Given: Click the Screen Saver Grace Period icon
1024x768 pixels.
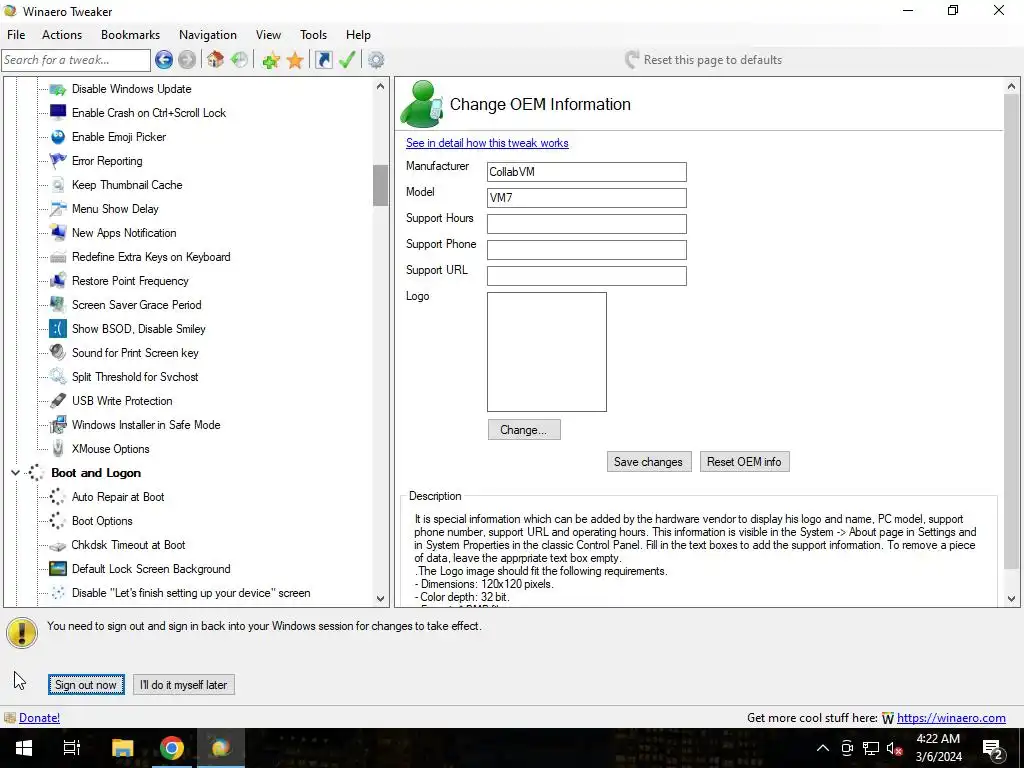Looking at the screenshot, I should tap(57, 304).
